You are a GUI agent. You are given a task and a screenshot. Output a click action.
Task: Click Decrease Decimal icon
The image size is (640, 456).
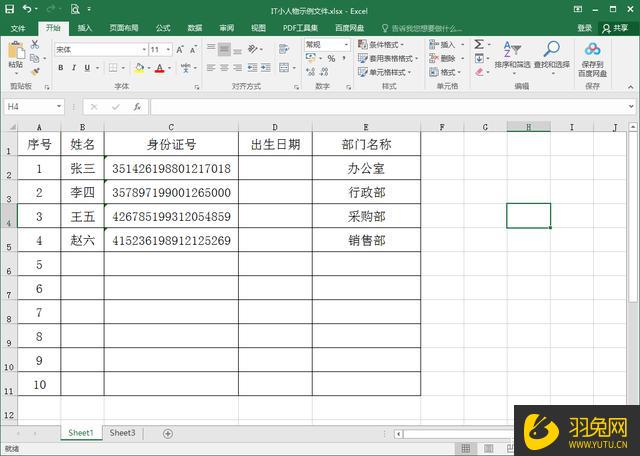324,72
